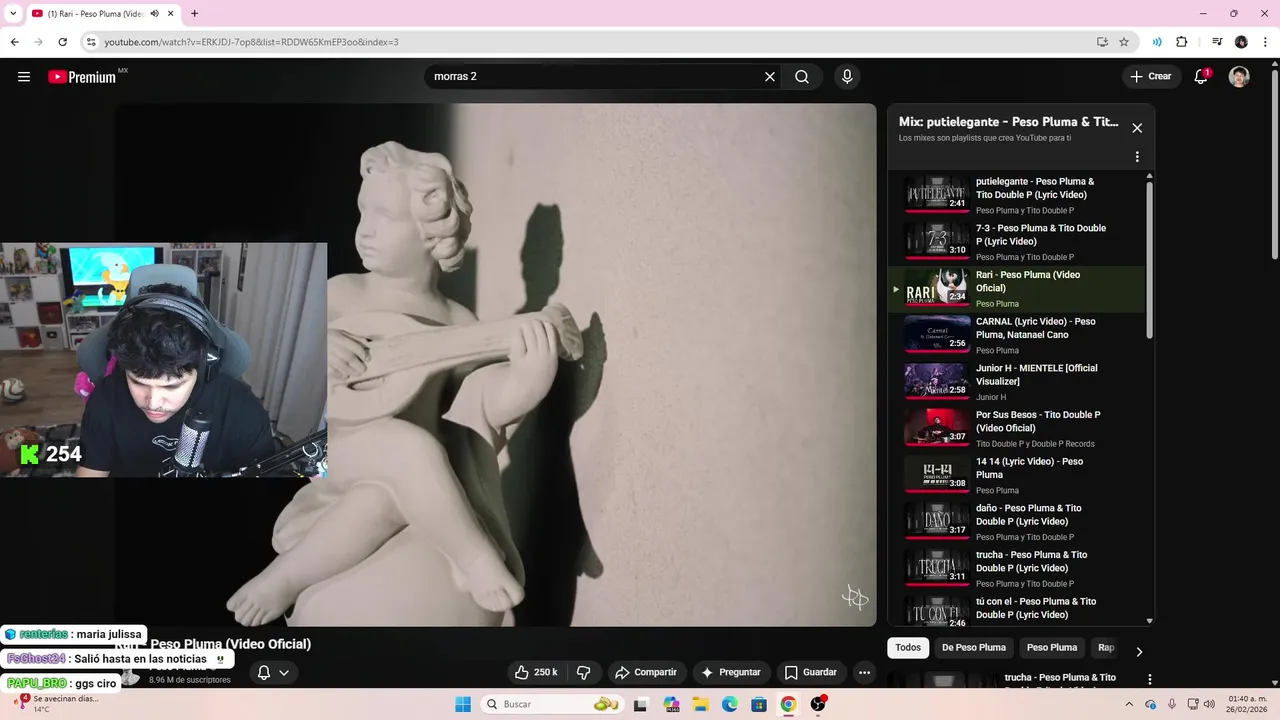Click the YouTube URL address bar

pos(590,42)
